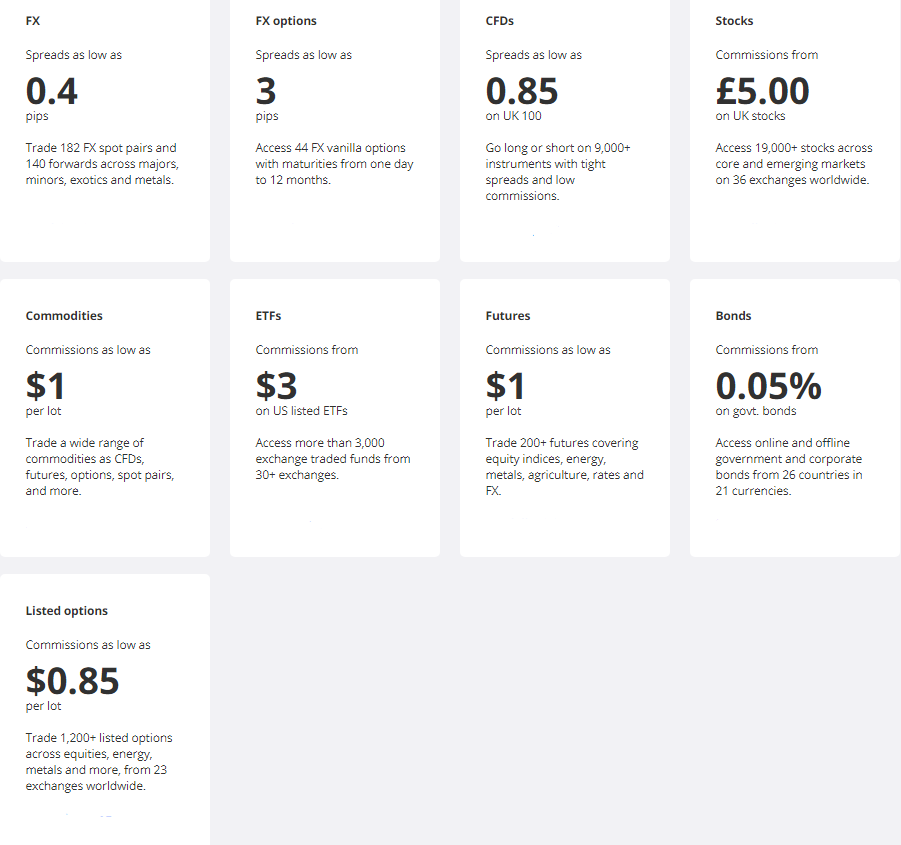Select the ETFs card title
The height and width of the screenshot is (845, 901).
268,315
